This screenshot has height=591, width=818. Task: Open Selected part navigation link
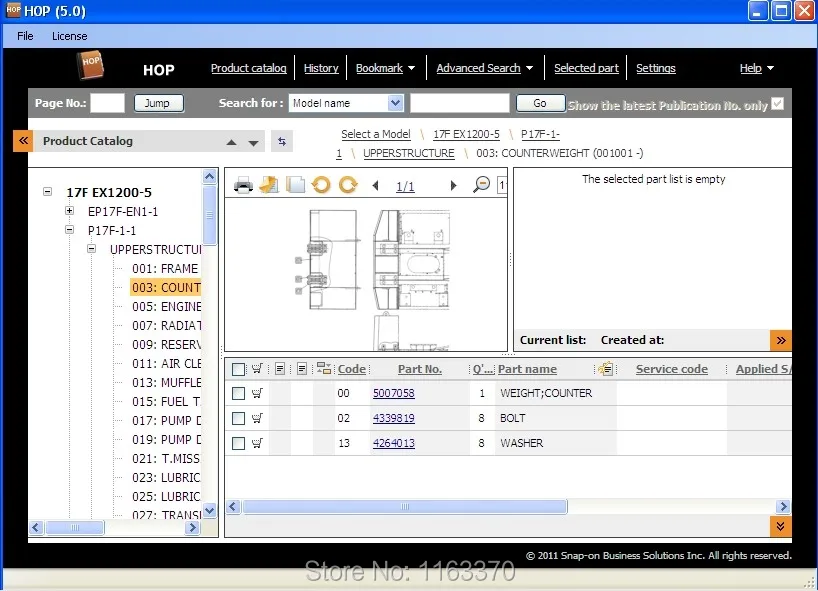[586, 68]
